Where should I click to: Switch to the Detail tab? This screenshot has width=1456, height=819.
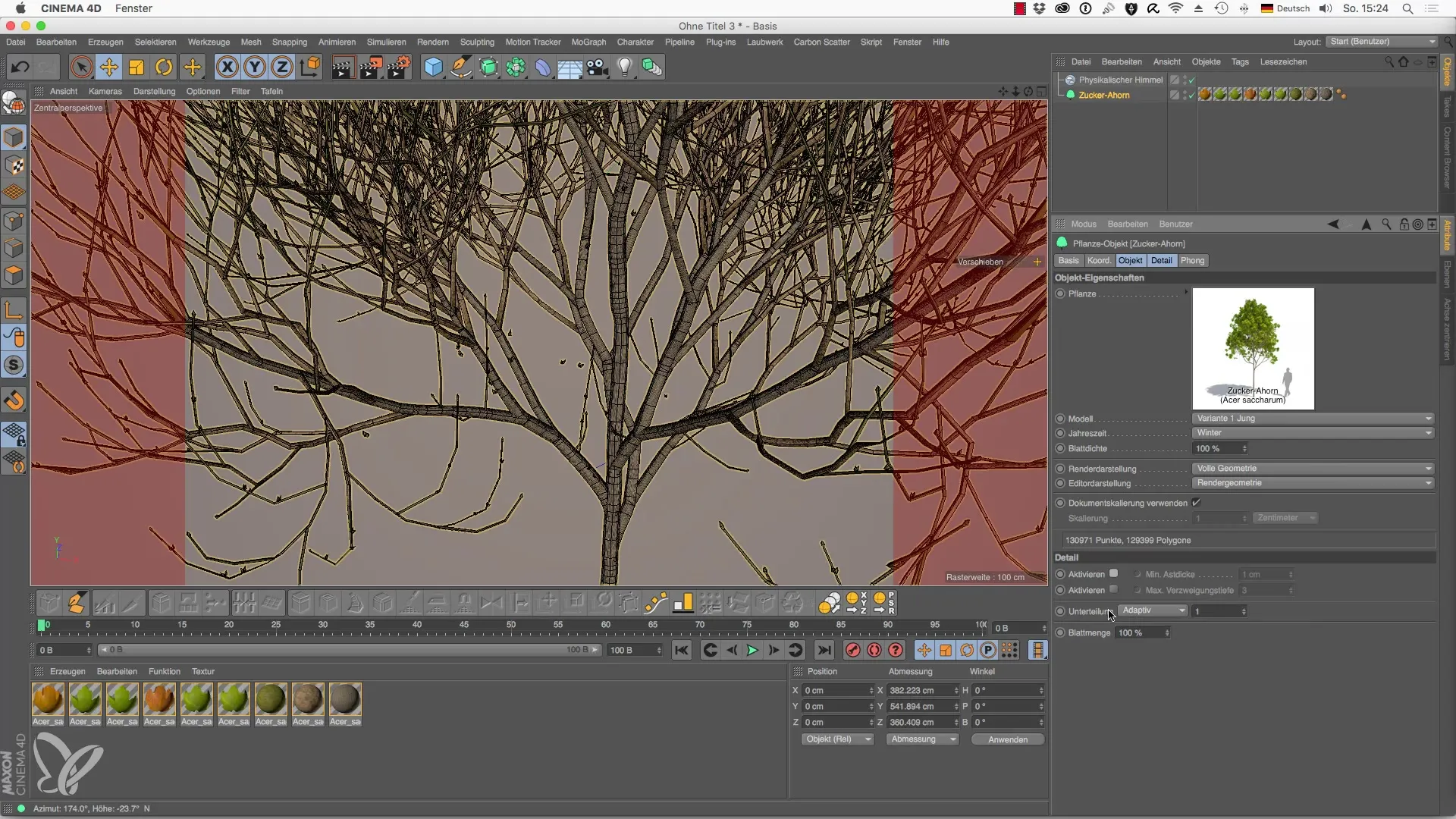pyautogui.click(x=1161, y=260)
